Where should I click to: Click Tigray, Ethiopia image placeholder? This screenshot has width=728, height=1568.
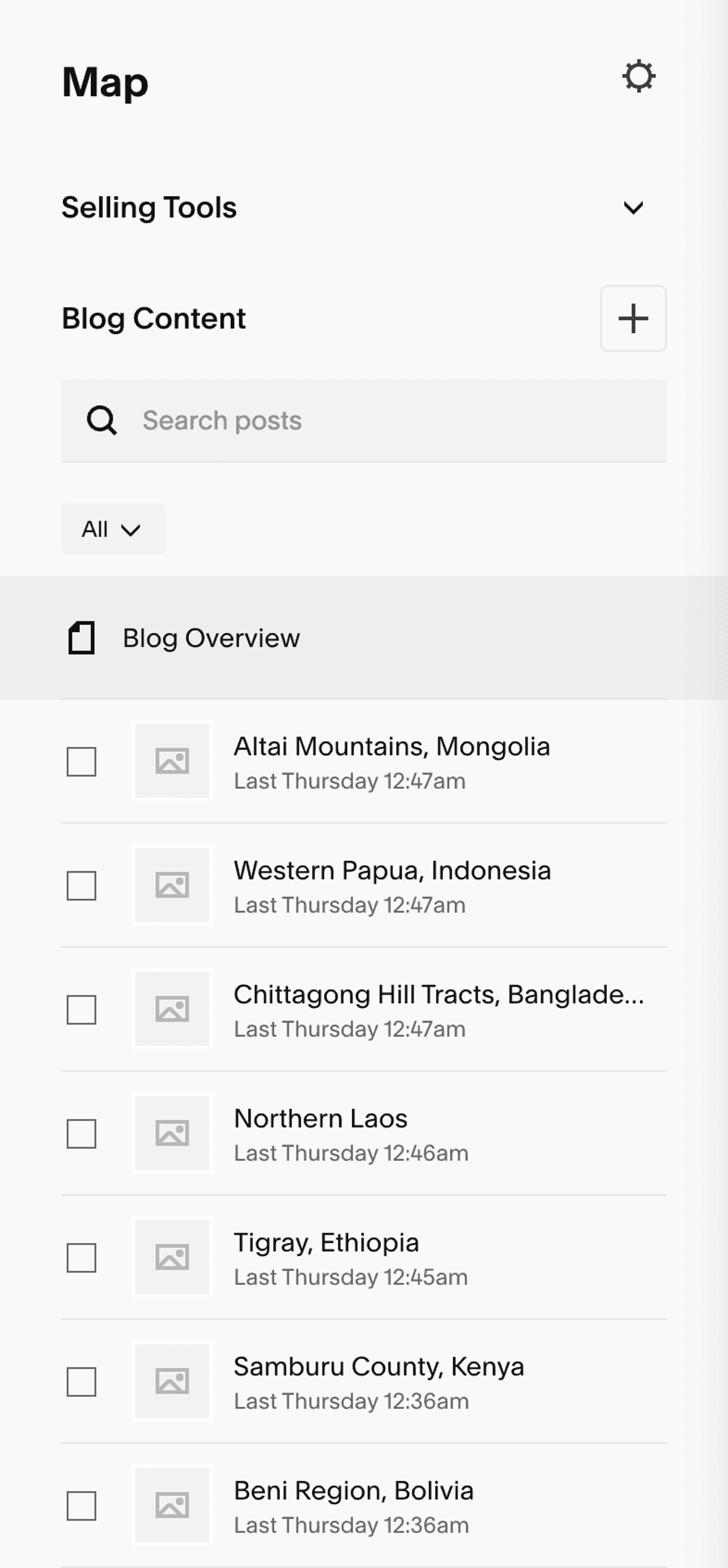click(x=172, y=1258)
